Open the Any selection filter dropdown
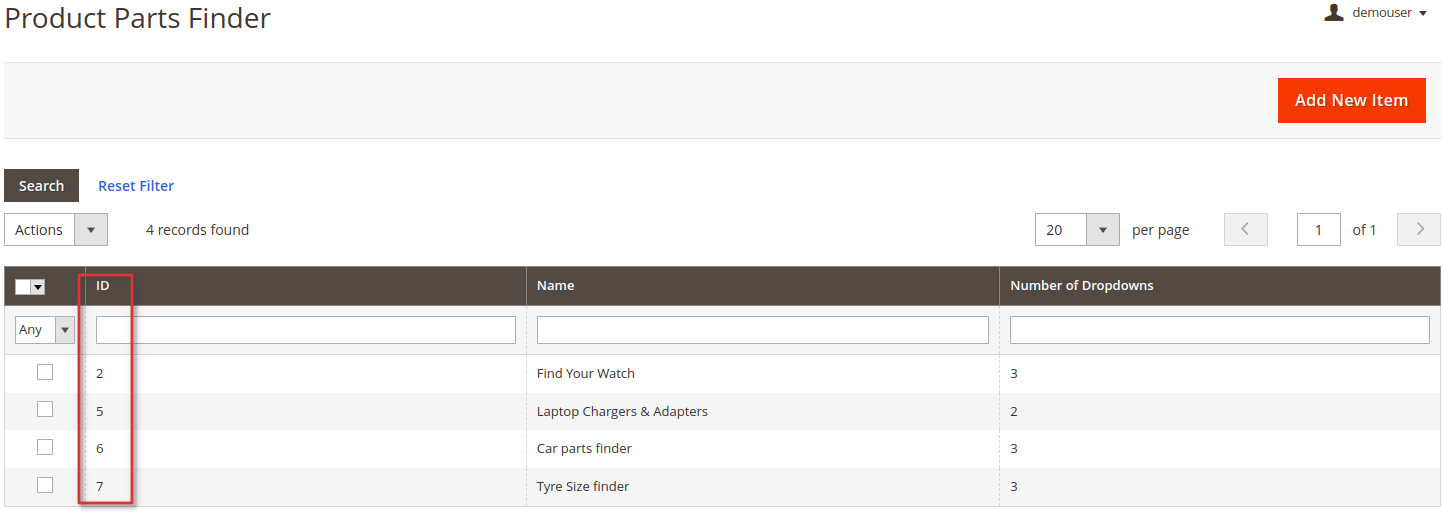This screenshot has width=1443, height=512. coord(45,329)
